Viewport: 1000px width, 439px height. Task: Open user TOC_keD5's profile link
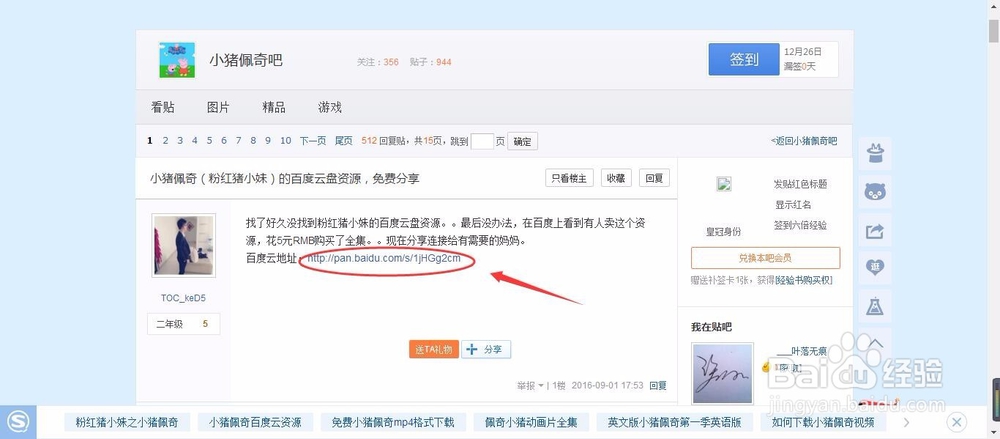(x=183, y=298)
